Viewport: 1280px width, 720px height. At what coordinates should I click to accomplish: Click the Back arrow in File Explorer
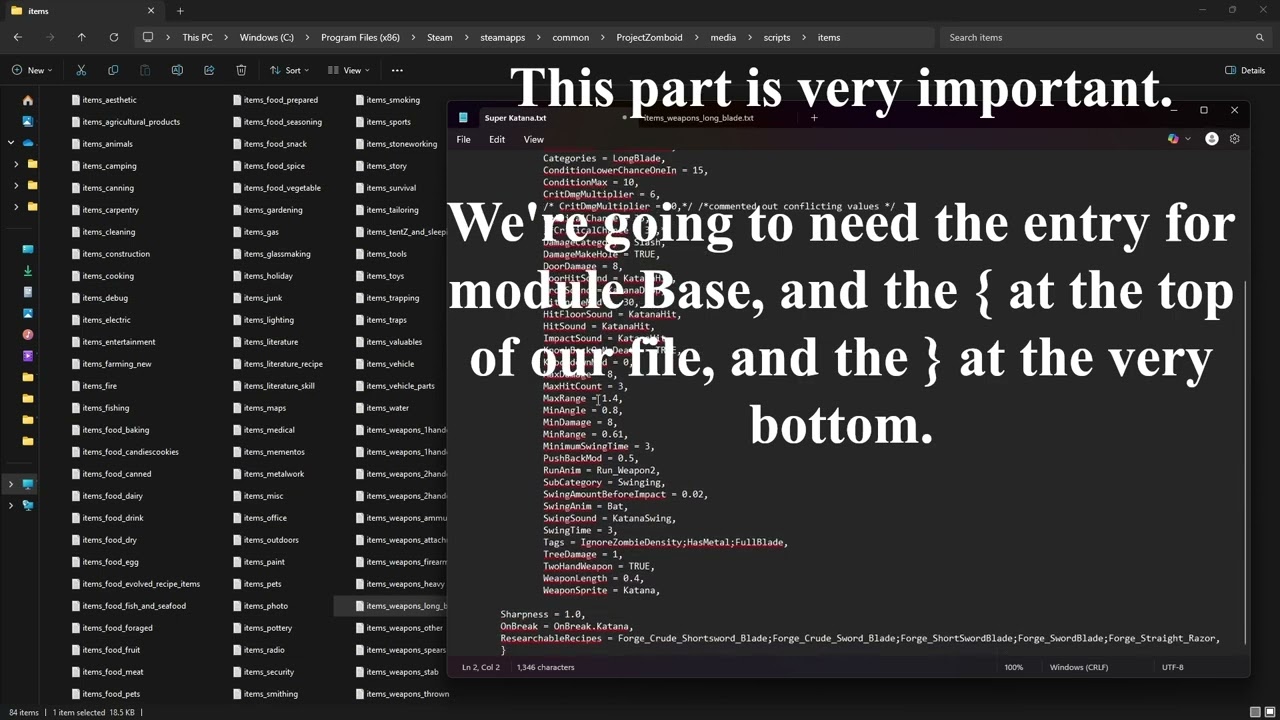click(x=18, y=37)
